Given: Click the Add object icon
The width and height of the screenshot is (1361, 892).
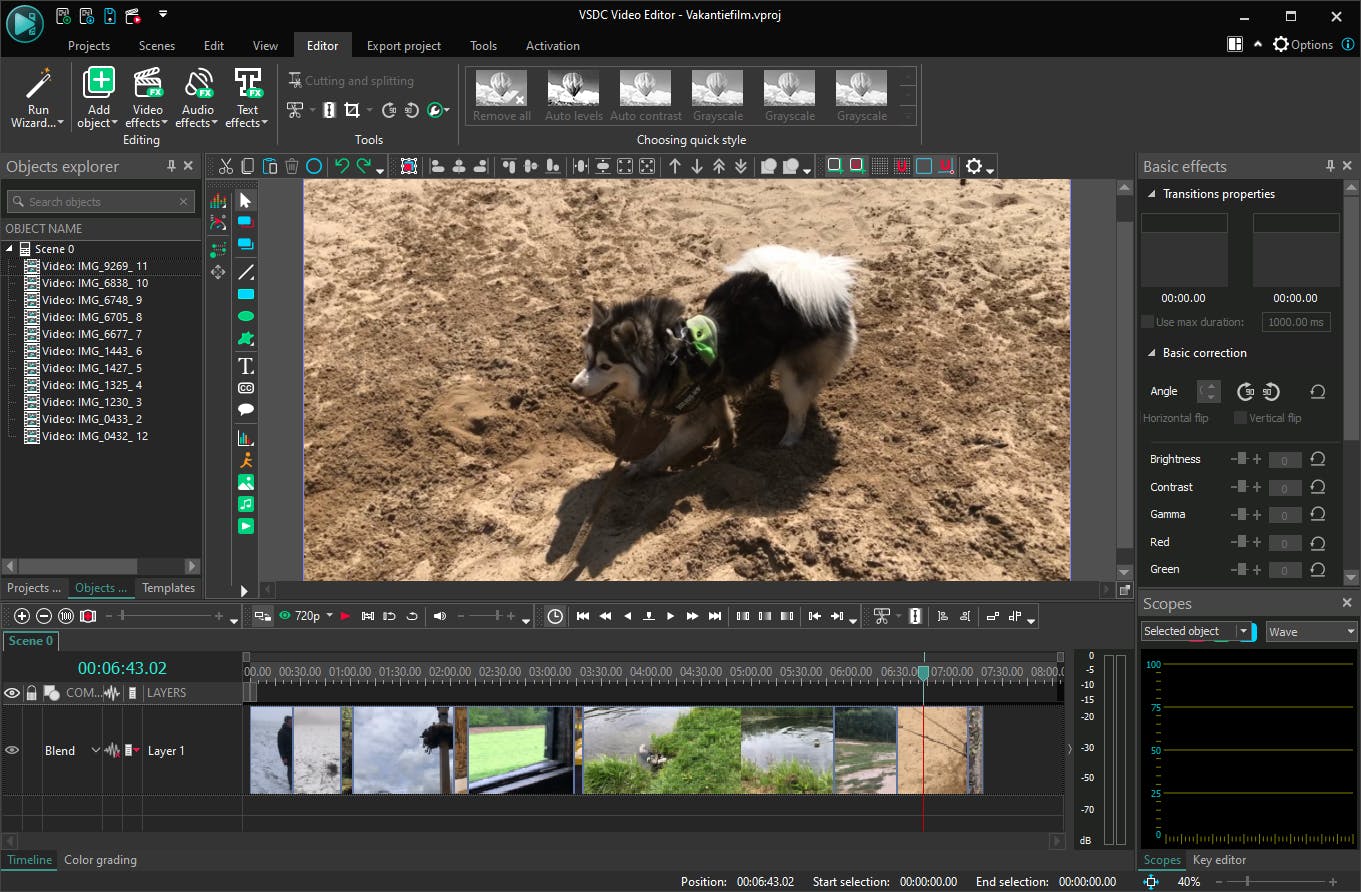Looking at the screenshot, I should 99,84.
